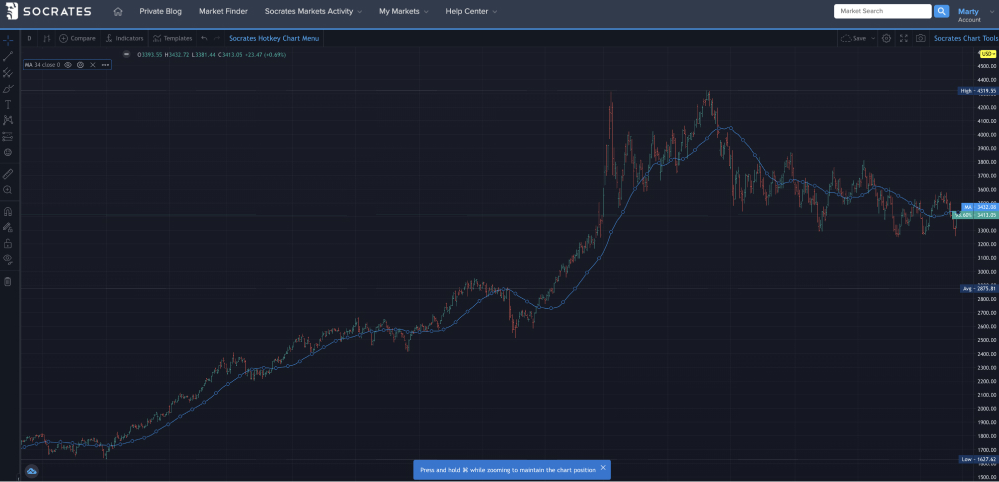The width and height of the screenshot is (999, 482).
Task: Click the MA 34 close 0 label
Action: (43, 65)
